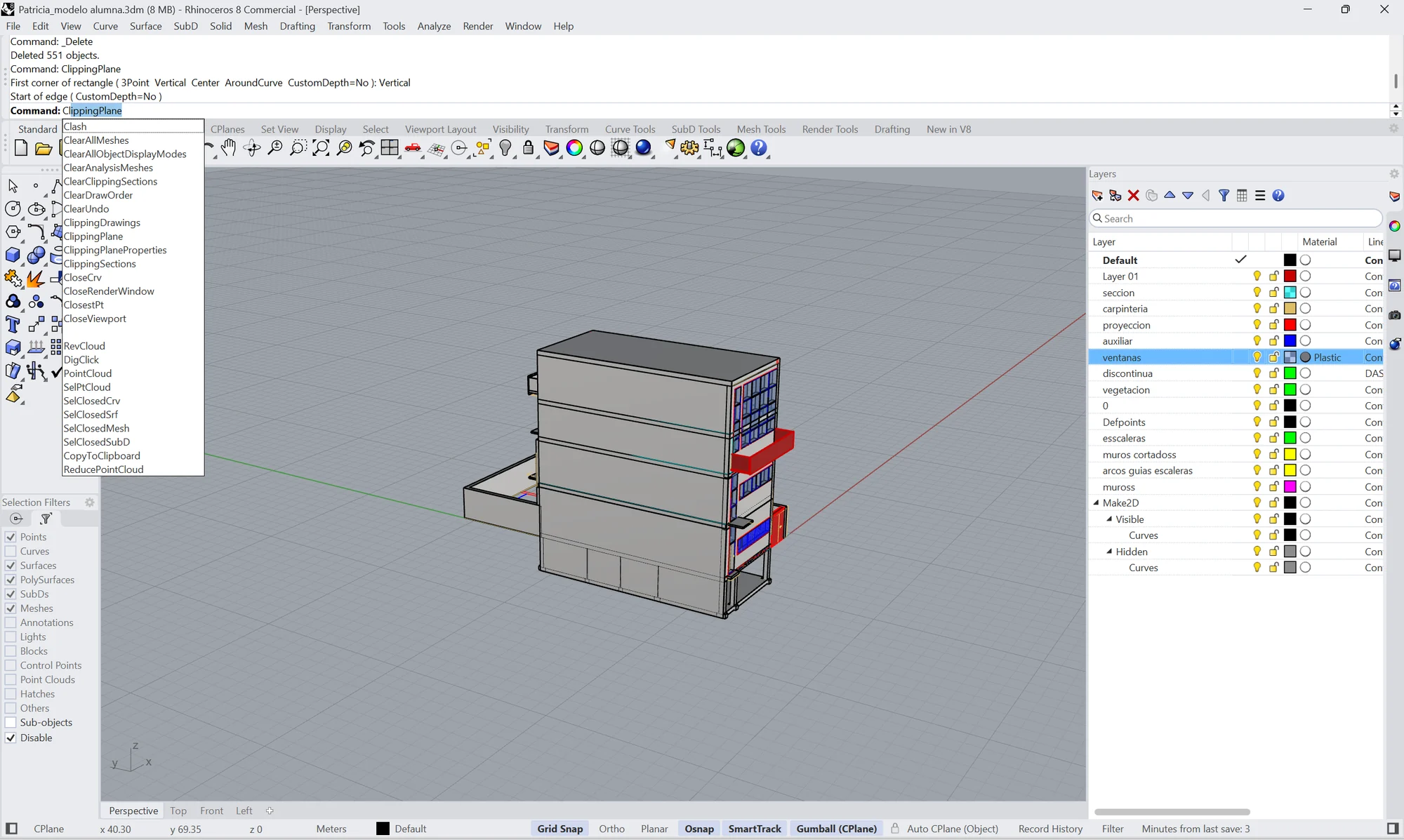Click the red Delete Layer X icon

1133,196
